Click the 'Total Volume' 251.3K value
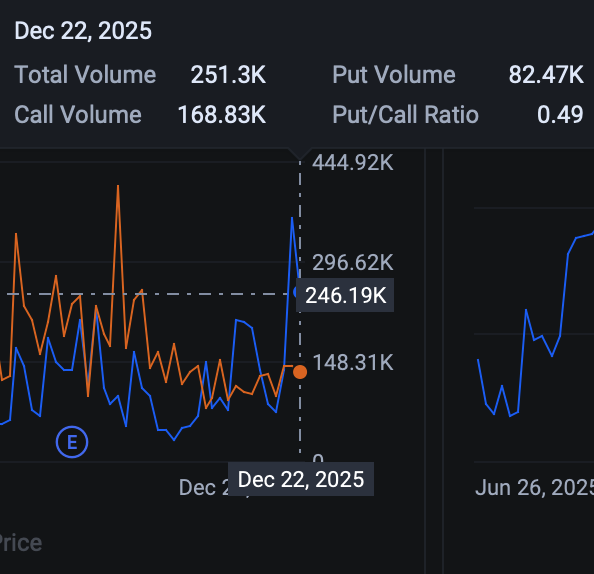 (228, 75)
